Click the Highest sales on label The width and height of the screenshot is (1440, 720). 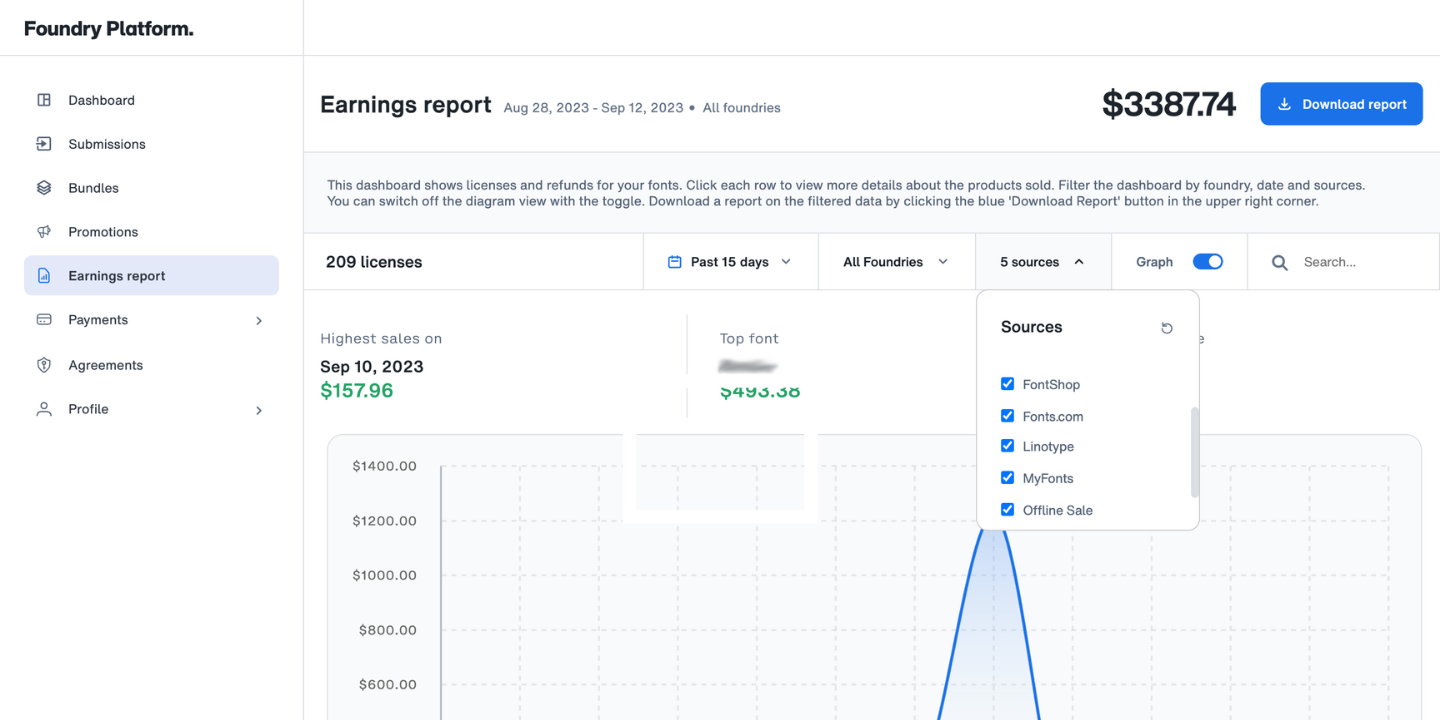click(381, 338)
